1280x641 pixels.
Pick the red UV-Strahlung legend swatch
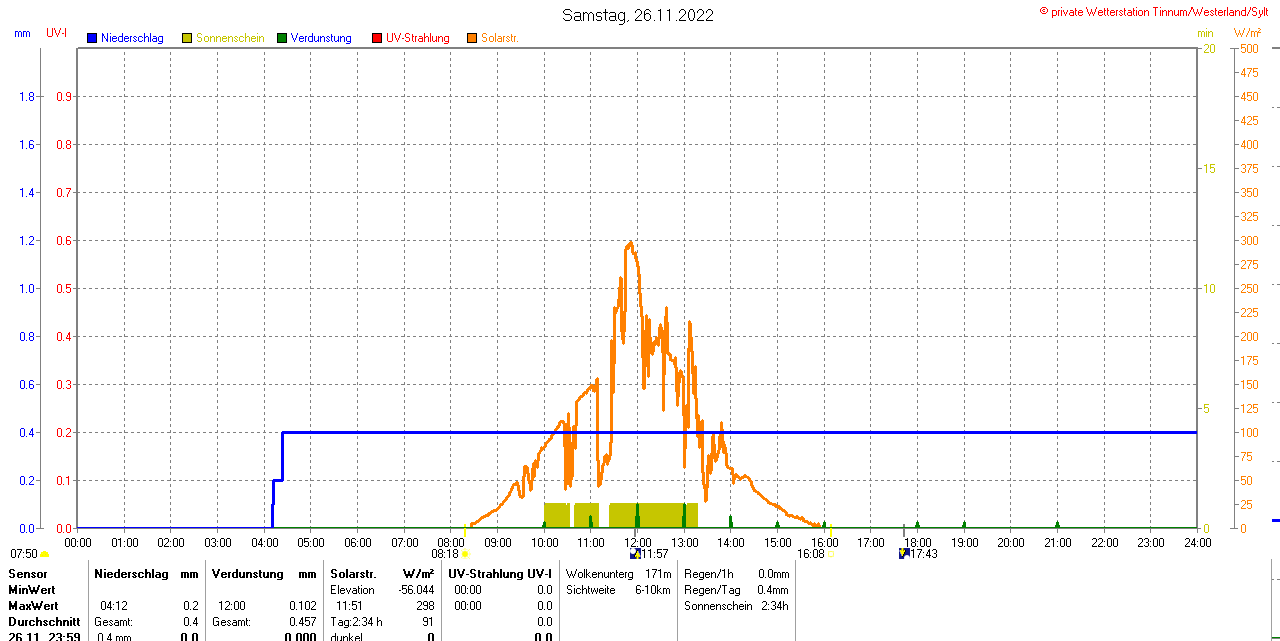[377, 38]
